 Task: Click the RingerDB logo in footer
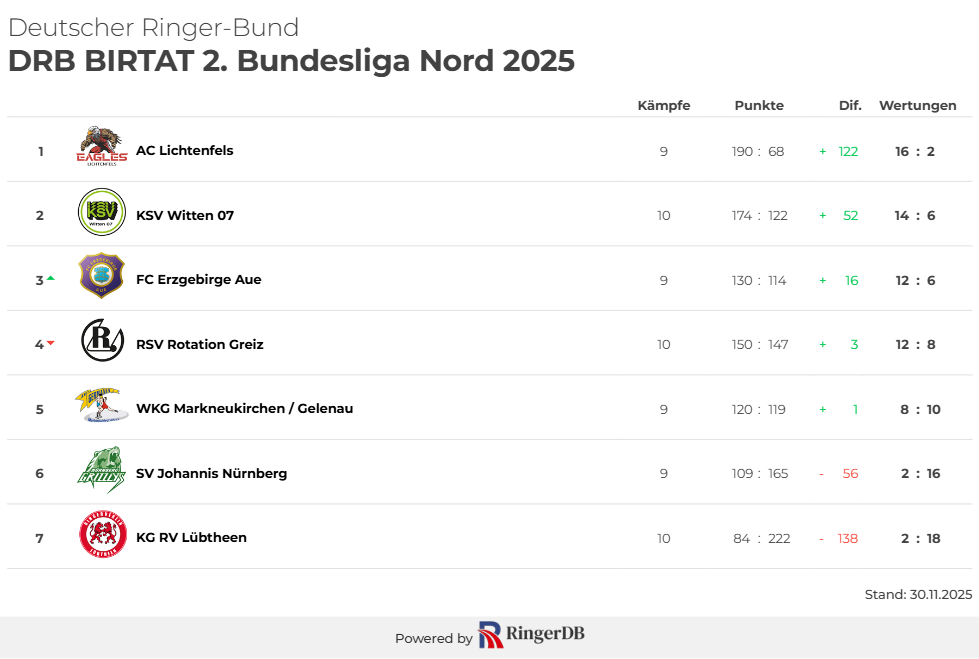[531, 635]
